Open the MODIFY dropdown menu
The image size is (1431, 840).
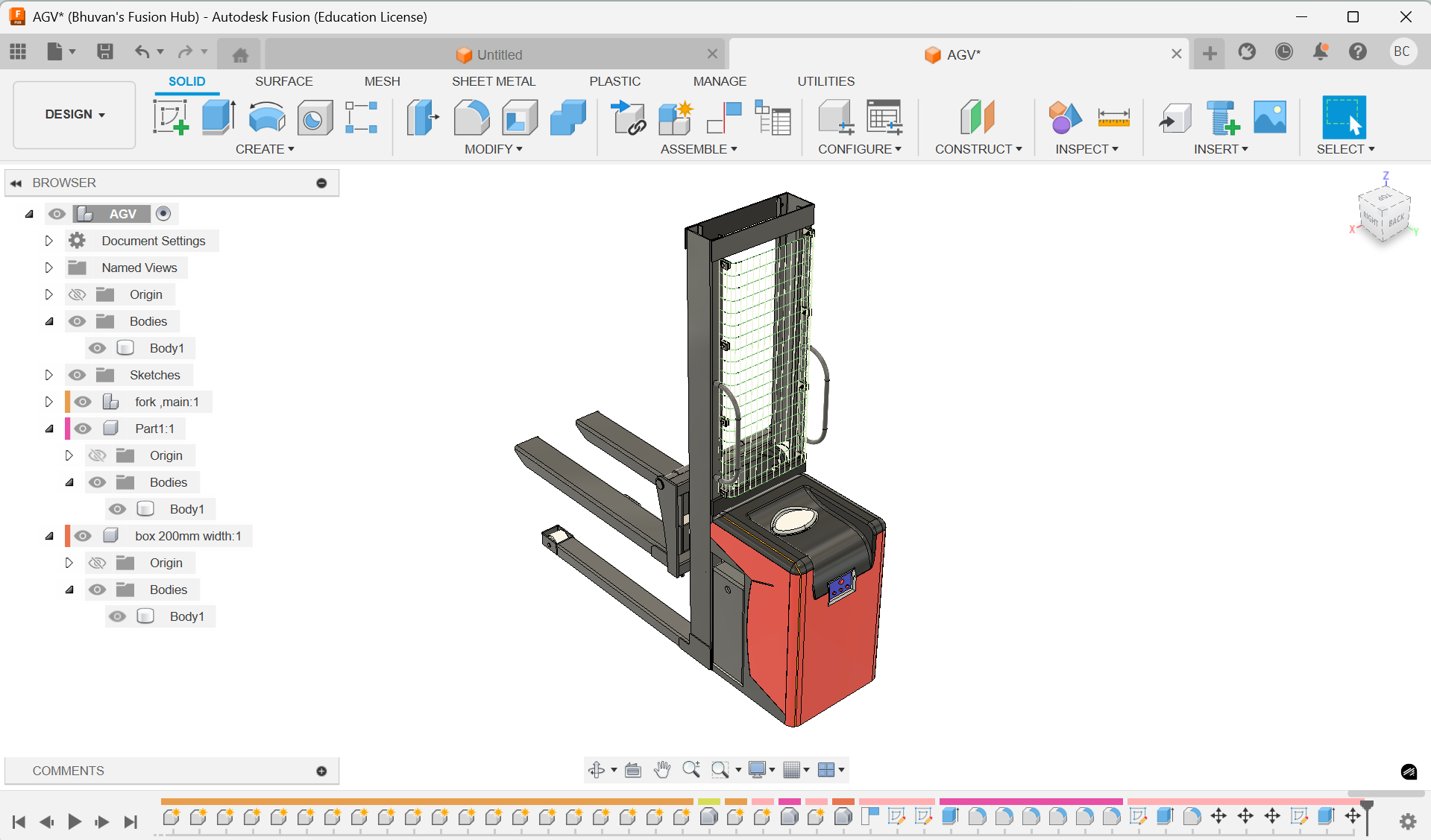point(494,149)
